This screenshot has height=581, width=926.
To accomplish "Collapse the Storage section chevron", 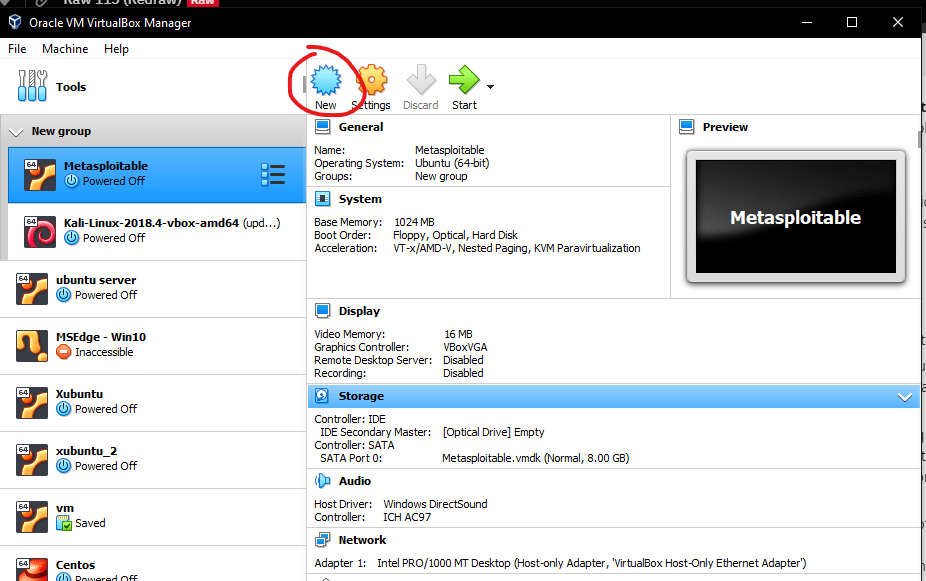I will coord(905,397).
